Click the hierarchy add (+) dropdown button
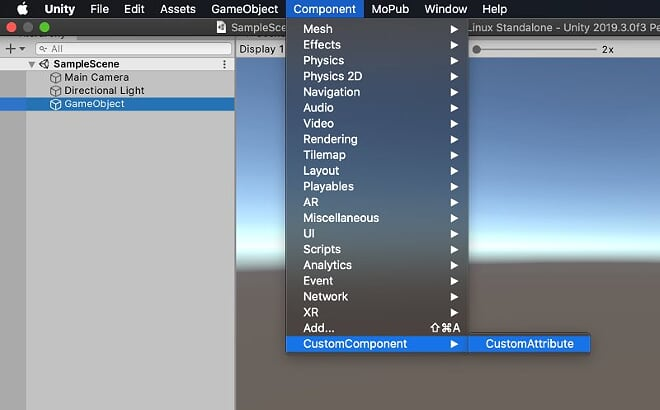The height and width of the screenshot is (410, 660). (16, 49)
